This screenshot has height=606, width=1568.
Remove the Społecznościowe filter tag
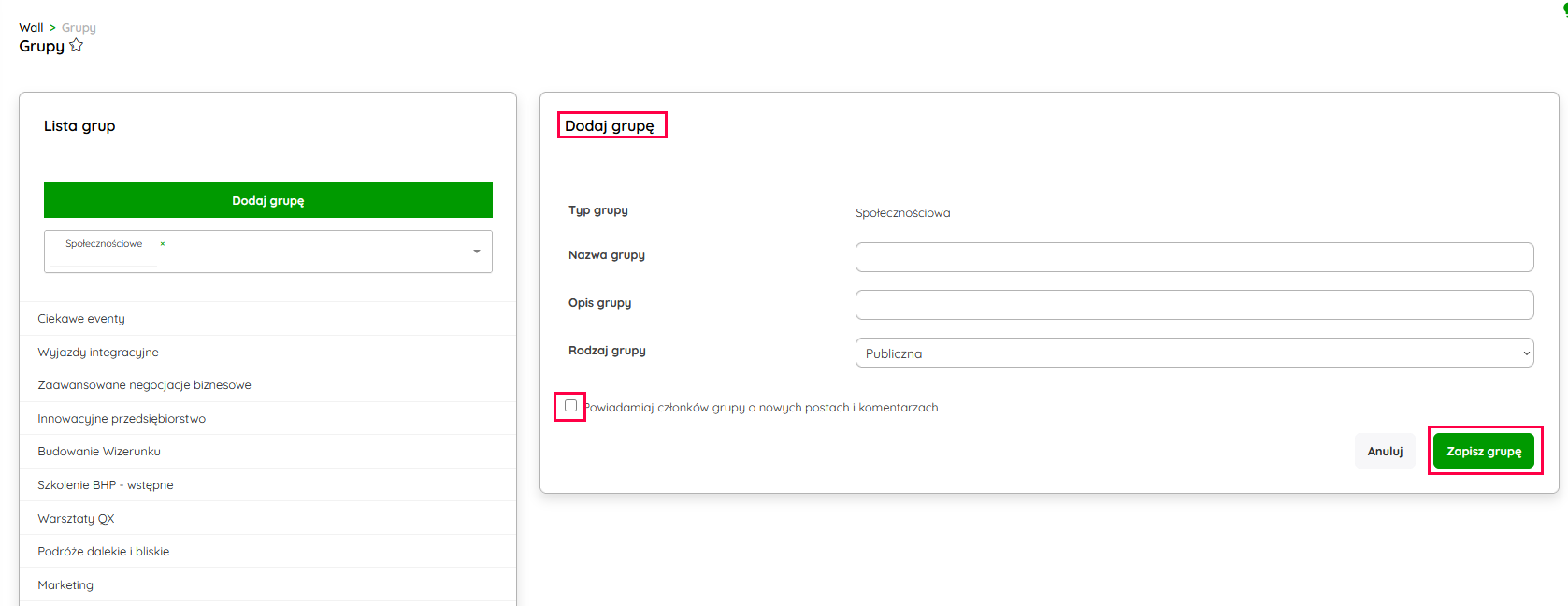(x=163, y=244)
